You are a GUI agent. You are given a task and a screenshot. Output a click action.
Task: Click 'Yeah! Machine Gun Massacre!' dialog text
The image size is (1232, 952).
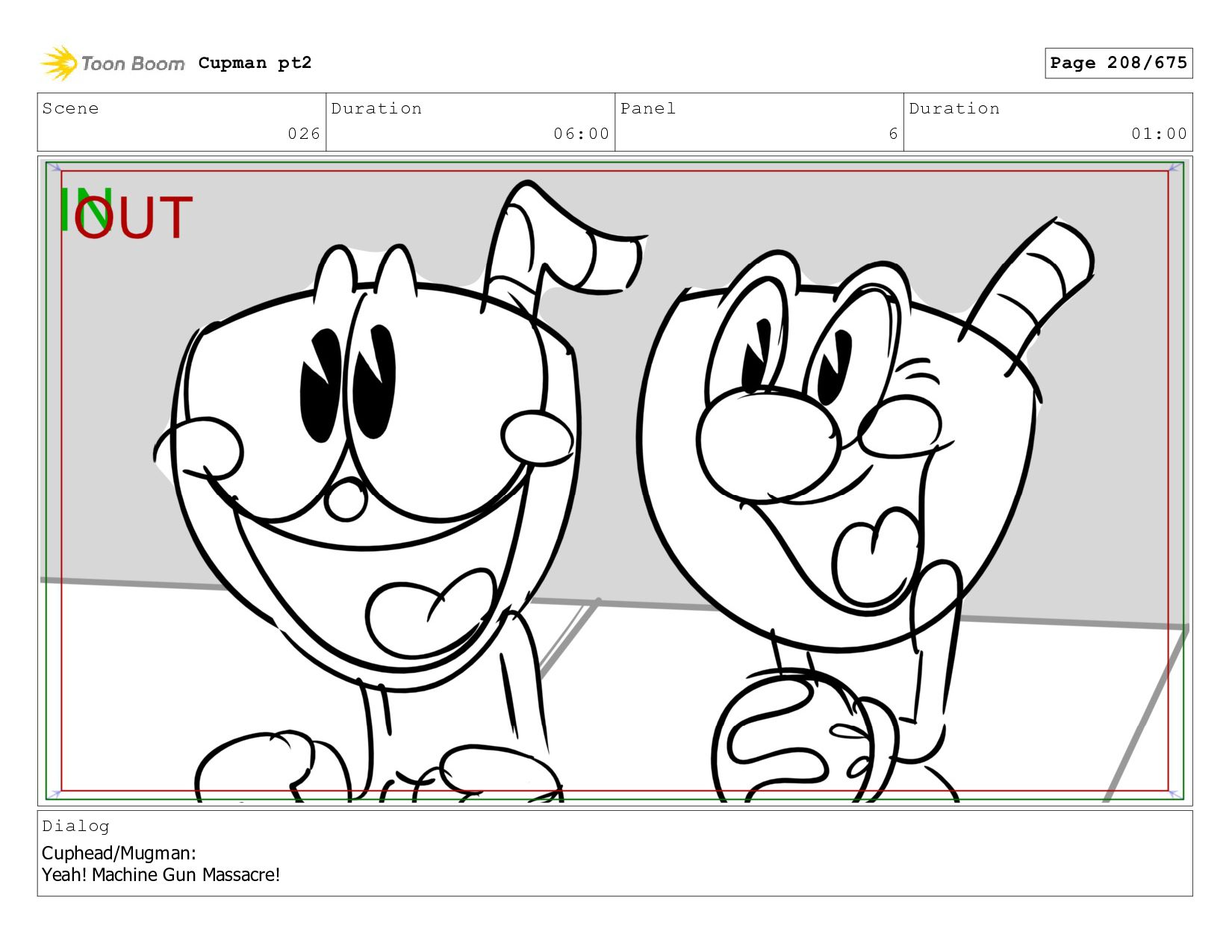(x=161, y=874)
